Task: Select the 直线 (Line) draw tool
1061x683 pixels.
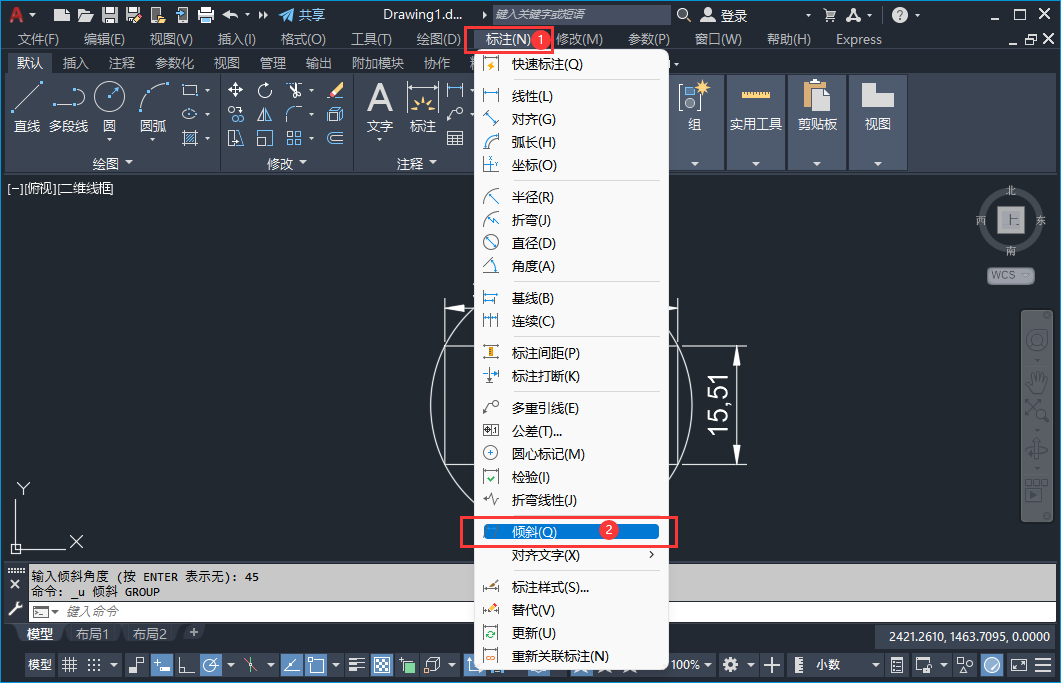Action: [27, 106]
